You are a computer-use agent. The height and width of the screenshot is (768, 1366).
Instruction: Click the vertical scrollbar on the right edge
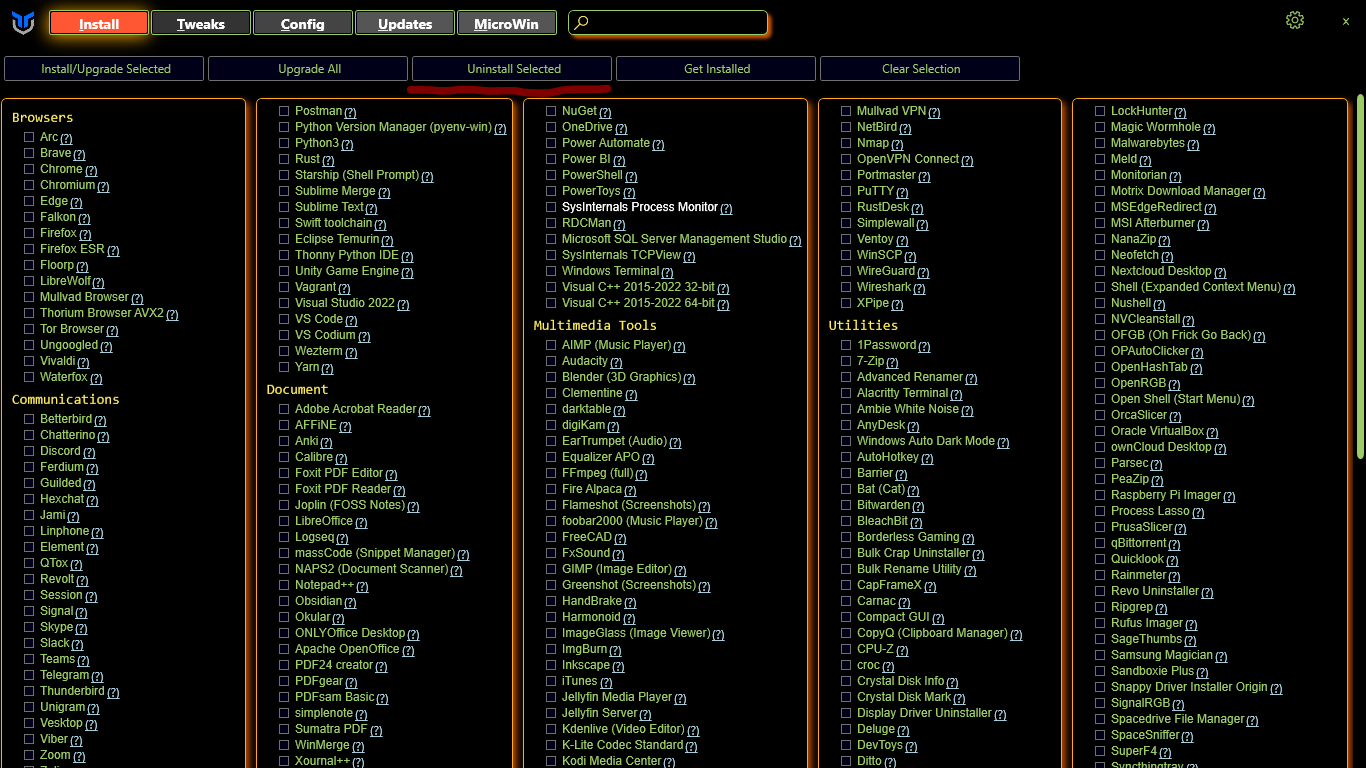(1360, 300)
